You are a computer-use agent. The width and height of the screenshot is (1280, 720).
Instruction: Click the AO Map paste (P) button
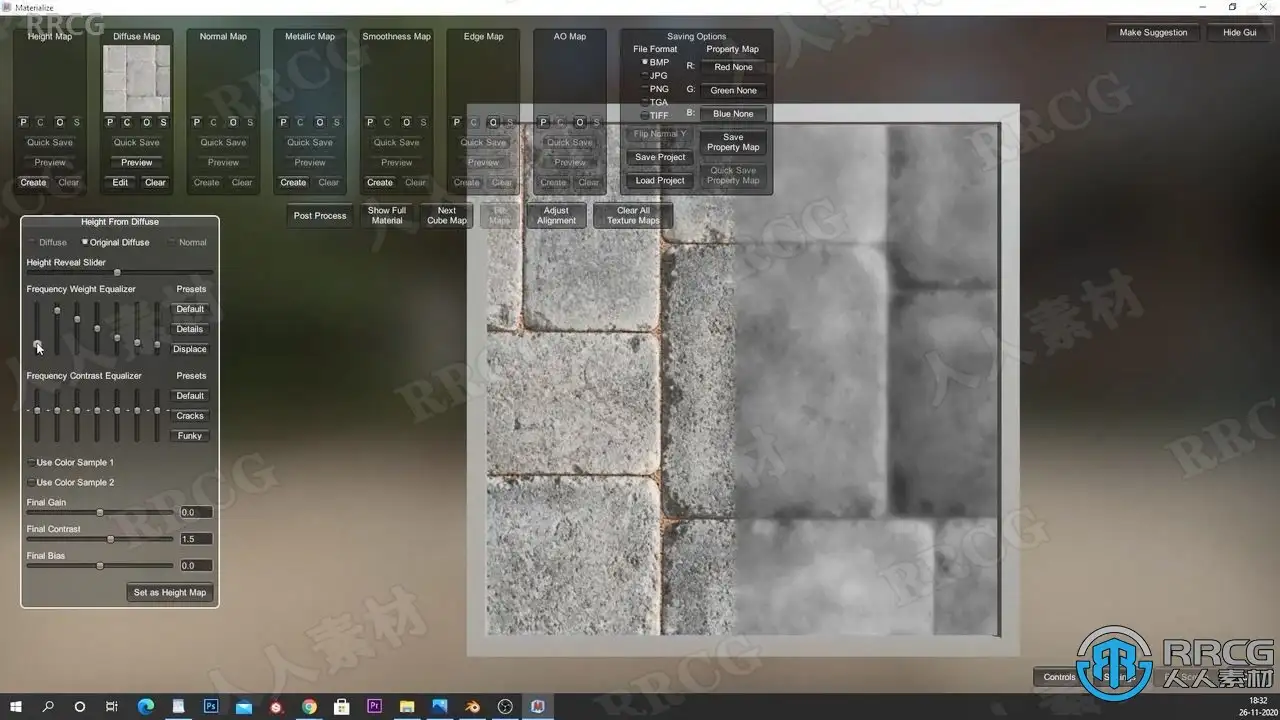(544, 123)
